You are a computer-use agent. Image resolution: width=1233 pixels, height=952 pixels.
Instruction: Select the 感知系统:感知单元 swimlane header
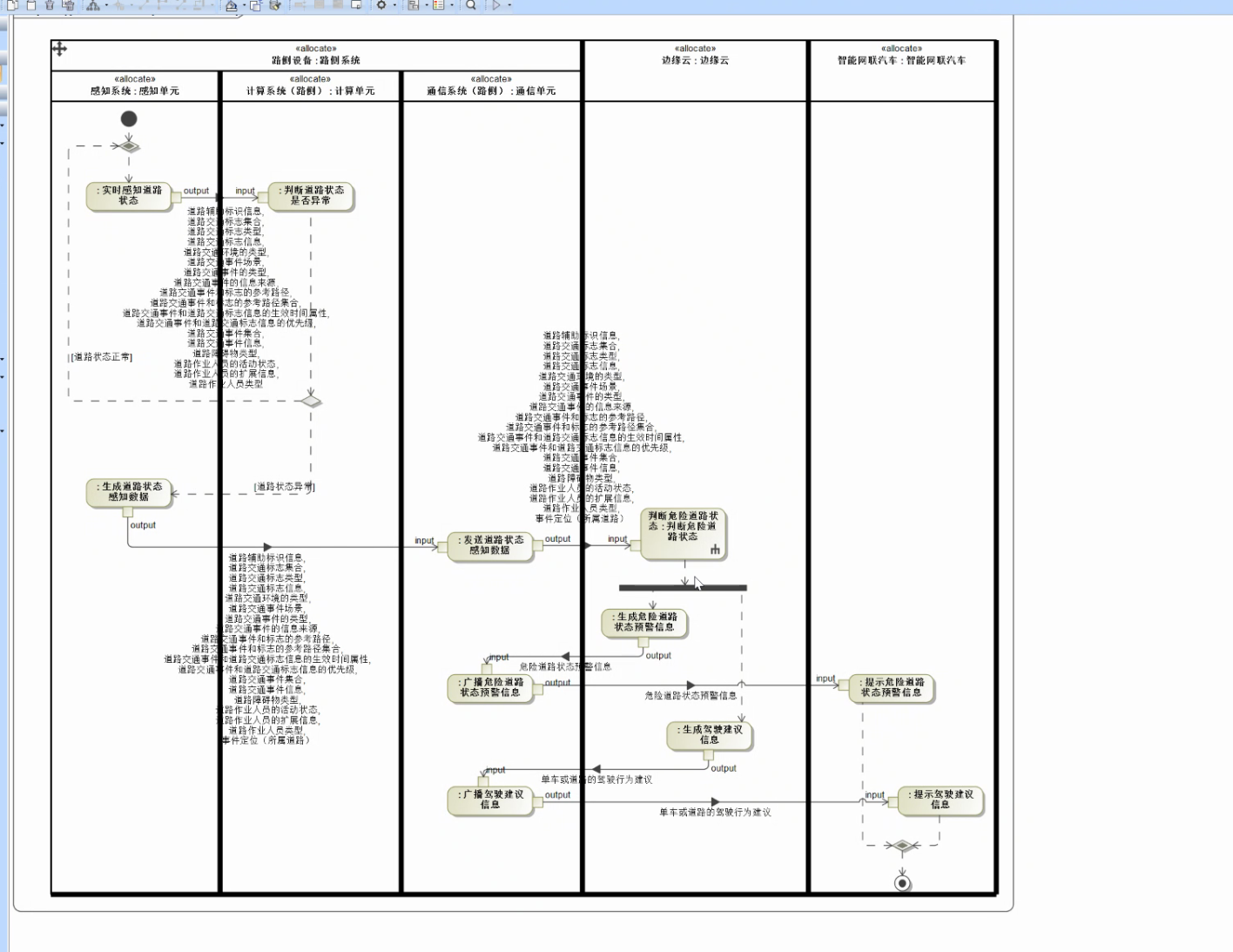(135, 85)
